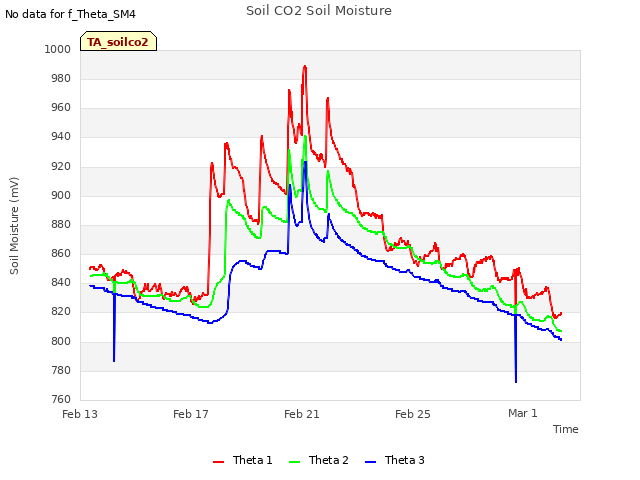Click the TA_soilco2 annotation label

118,41
